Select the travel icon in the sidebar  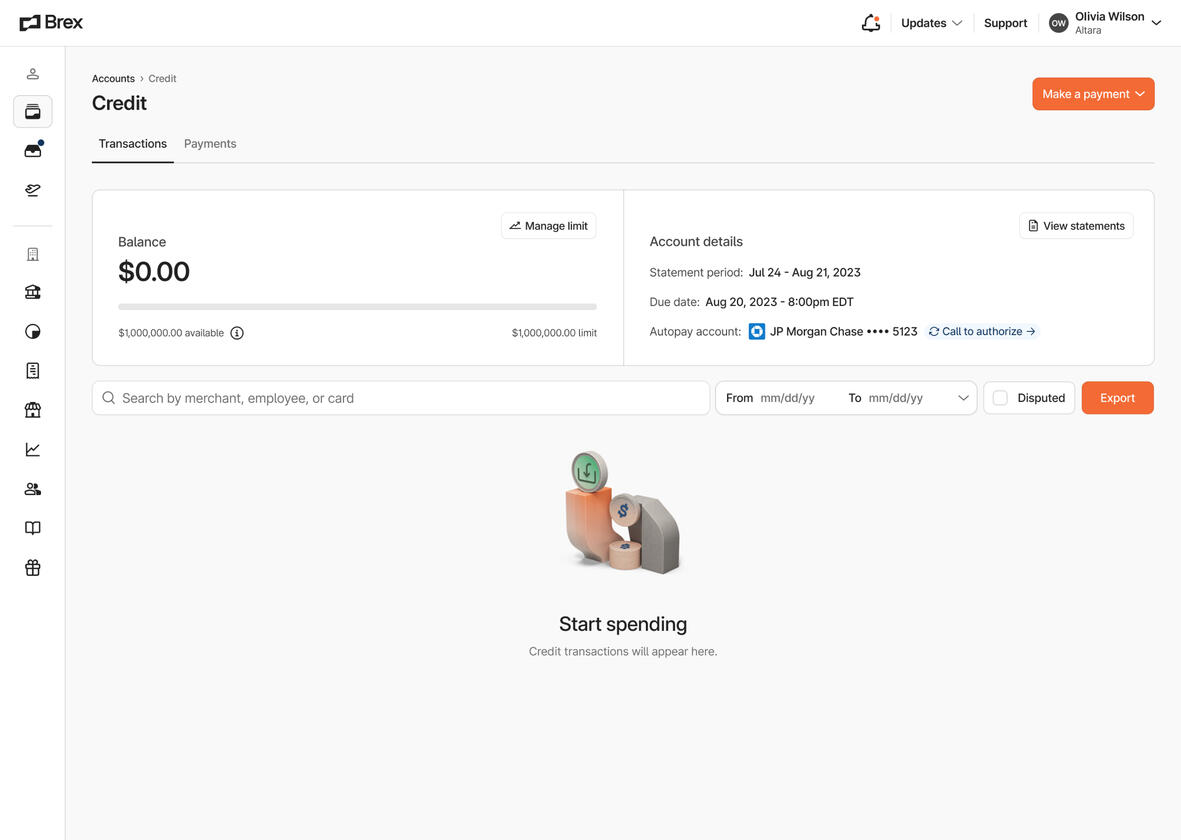pos(32,189)
